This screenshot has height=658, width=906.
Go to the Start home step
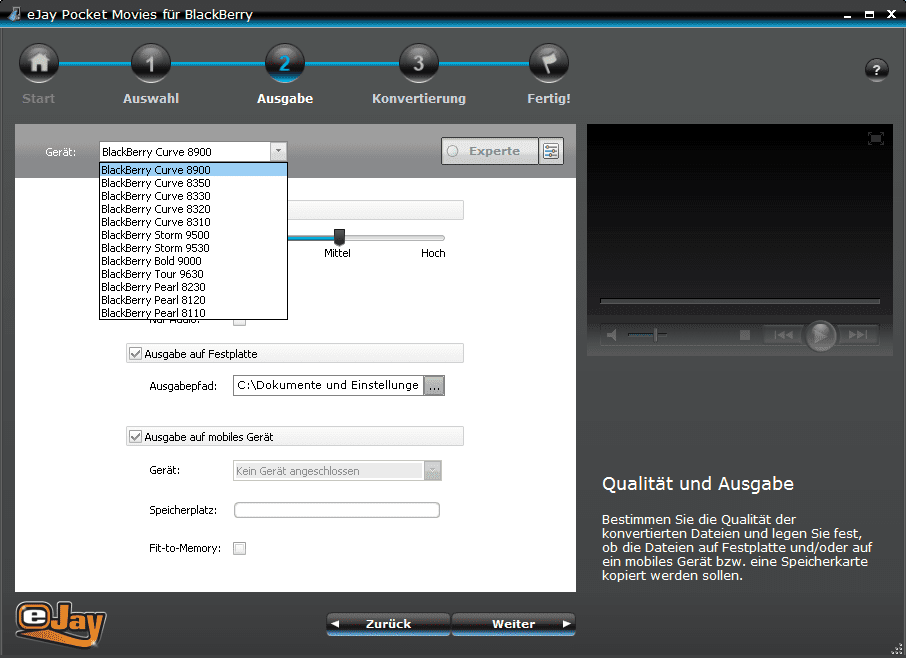click(39, 65)
